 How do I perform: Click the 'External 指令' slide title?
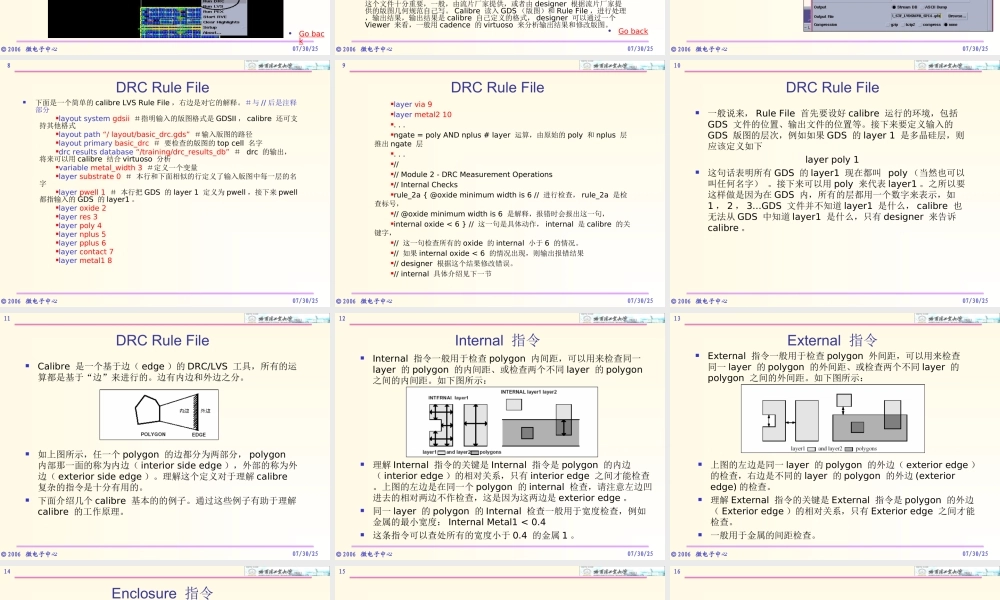[x=832, y=340]
